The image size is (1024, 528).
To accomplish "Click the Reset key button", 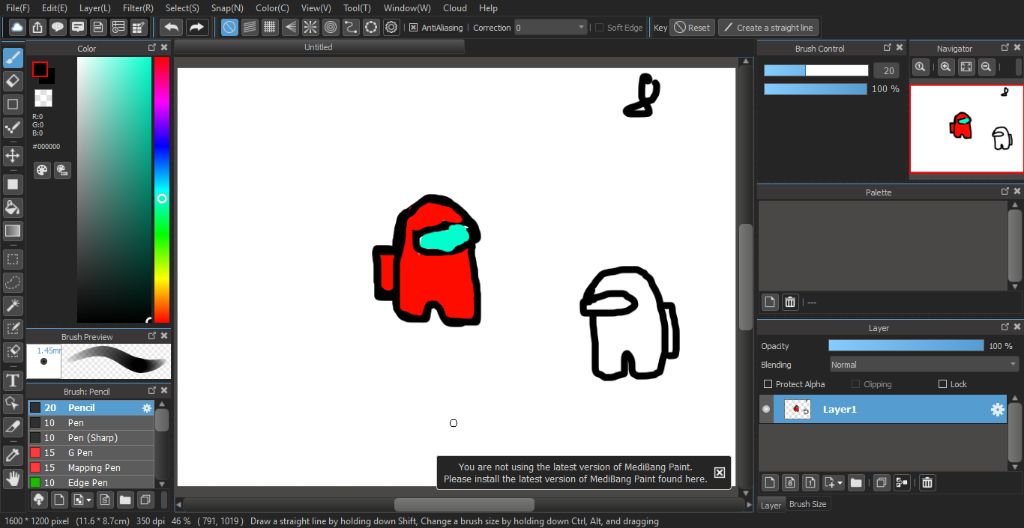I will point(693,27).
